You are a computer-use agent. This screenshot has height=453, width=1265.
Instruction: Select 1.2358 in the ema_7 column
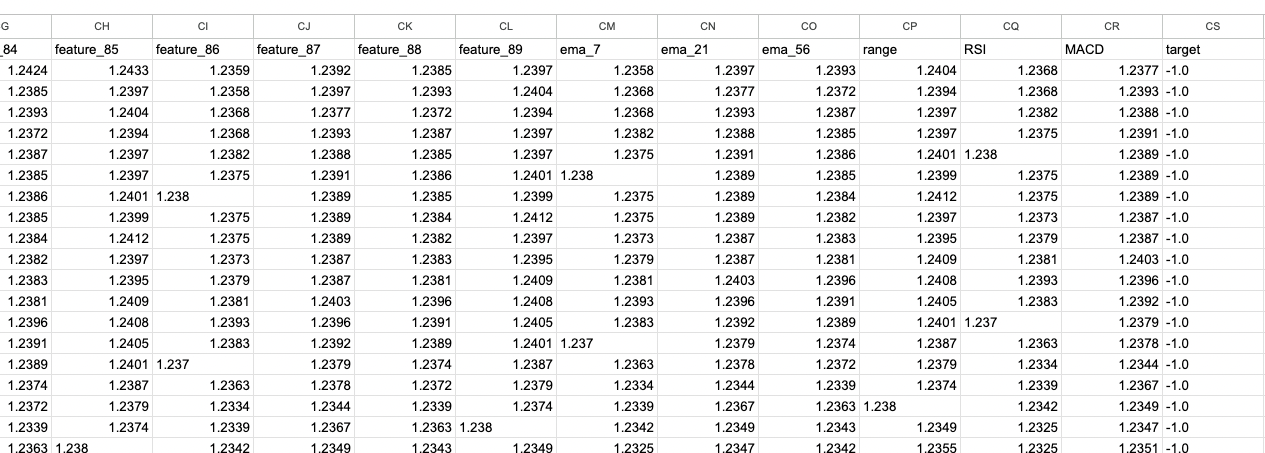point(607,70)
